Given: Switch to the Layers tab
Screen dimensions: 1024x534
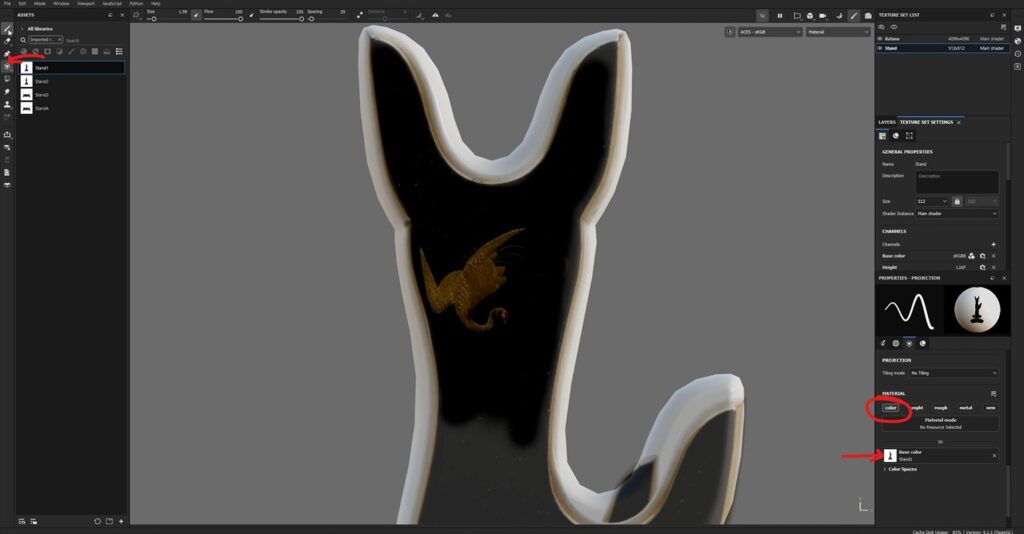Looking at the screenshot, I should pyautogui.click(x=887, y=122).
